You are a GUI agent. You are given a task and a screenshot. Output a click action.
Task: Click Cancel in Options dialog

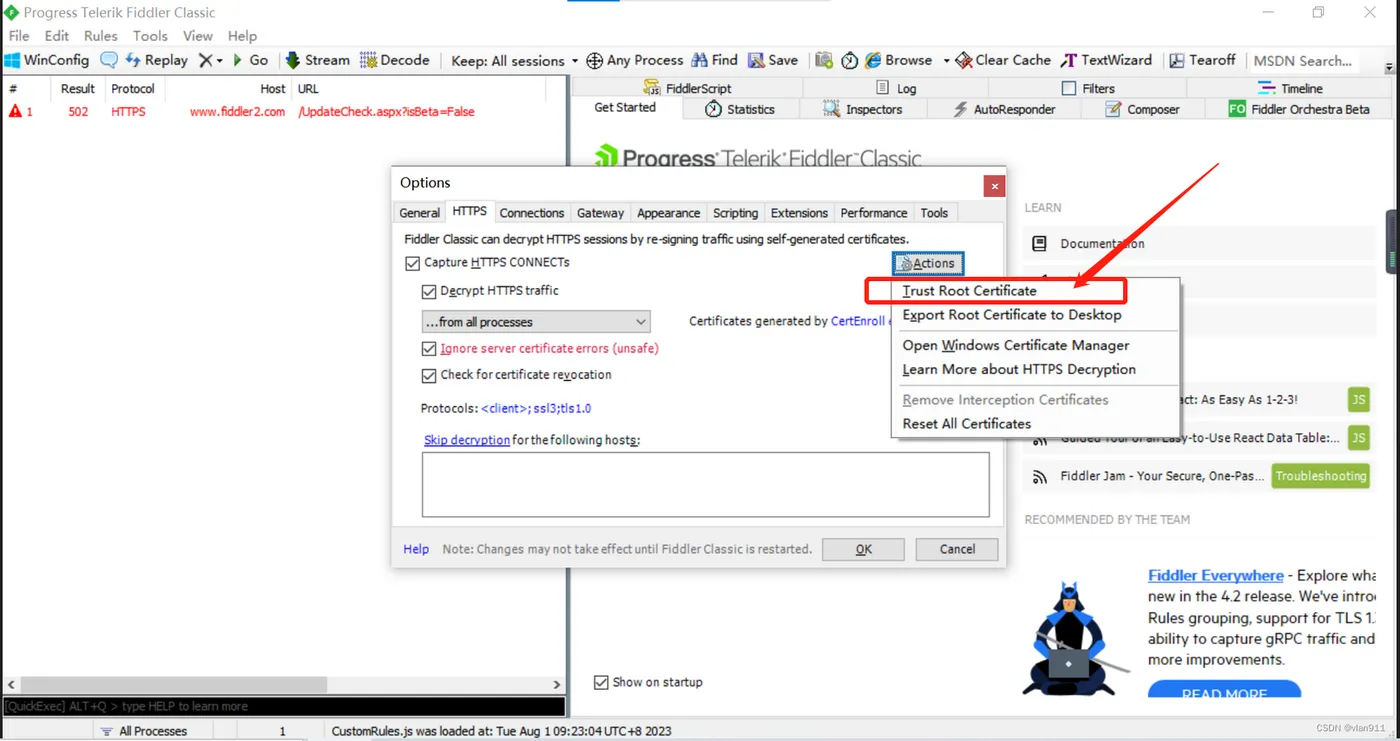957,549
